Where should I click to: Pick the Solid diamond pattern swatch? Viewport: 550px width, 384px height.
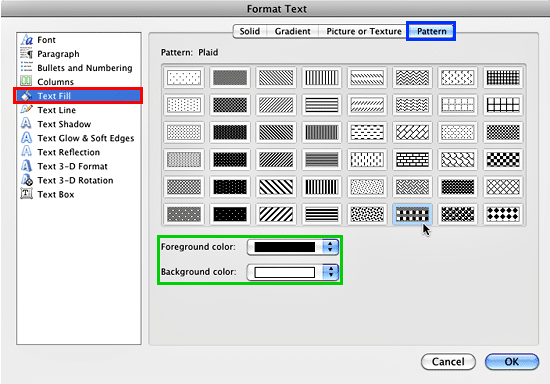503,214
